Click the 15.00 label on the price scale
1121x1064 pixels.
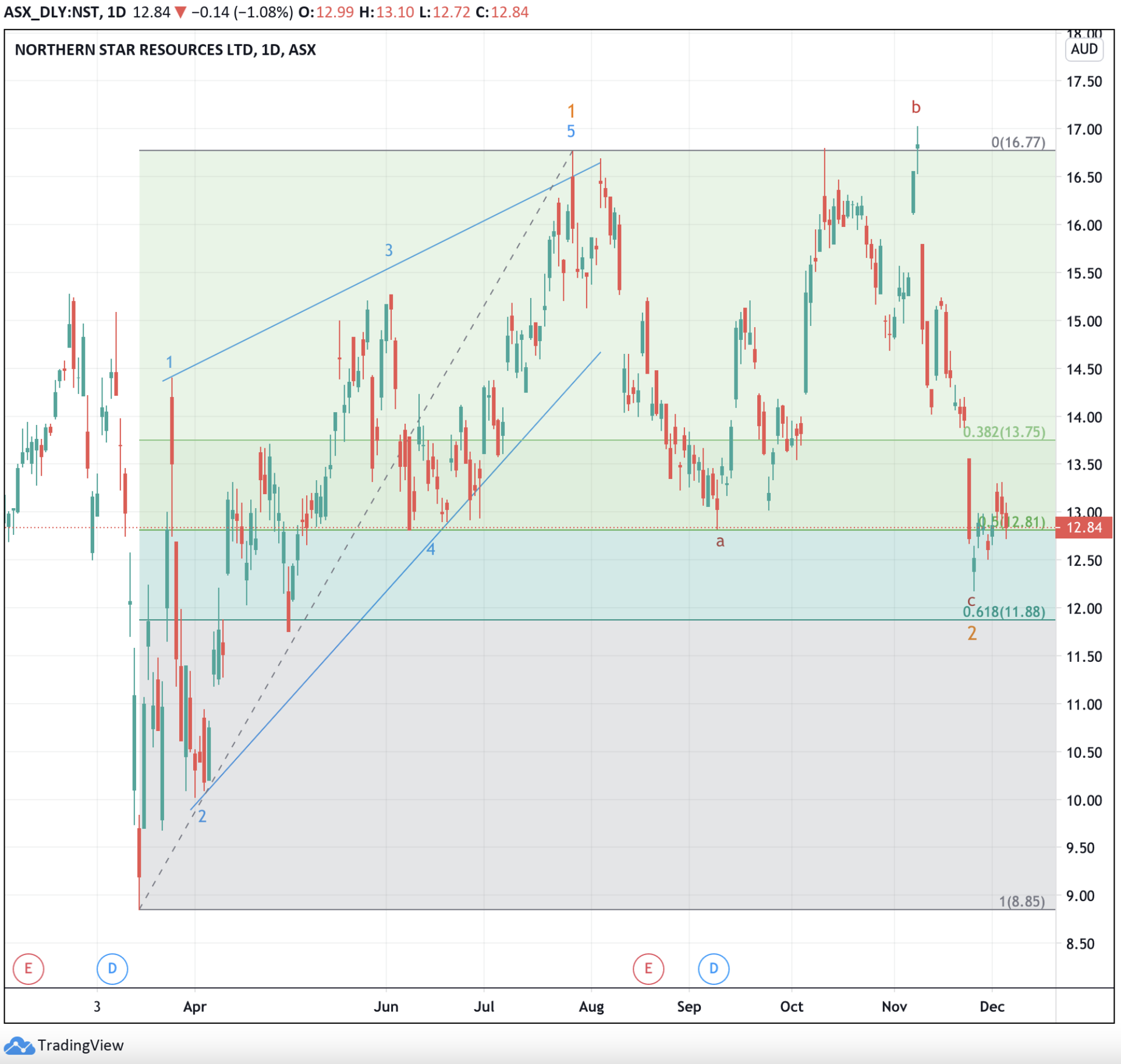[1083, 321]
